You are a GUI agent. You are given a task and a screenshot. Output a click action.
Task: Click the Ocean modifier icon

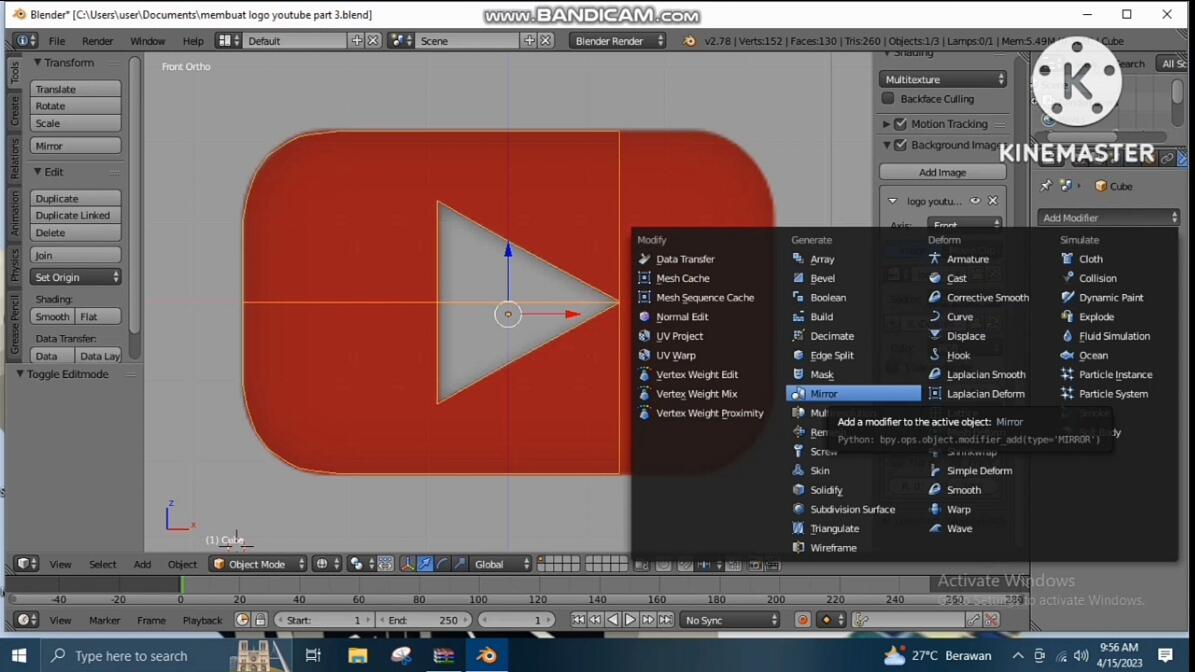click(1067, 355)
